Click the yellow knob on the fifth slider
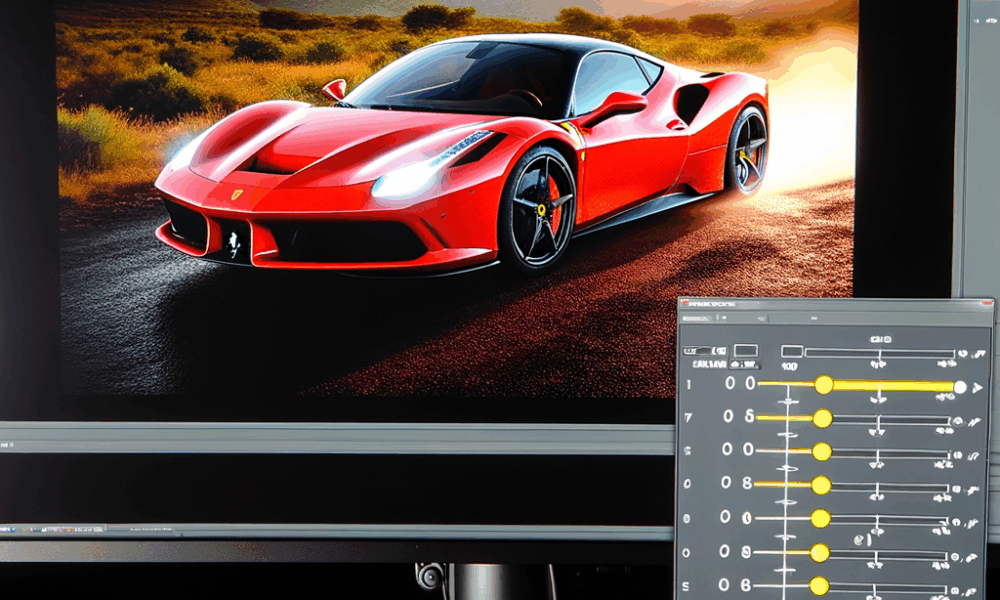The image size is (1000, 600). (820, 518)
